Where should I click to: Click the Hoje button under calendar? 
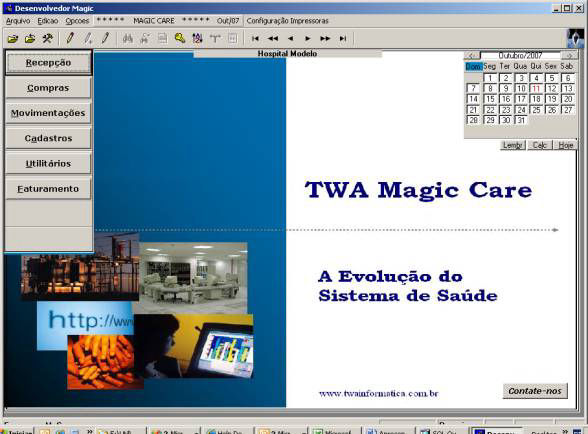point(565,145)
